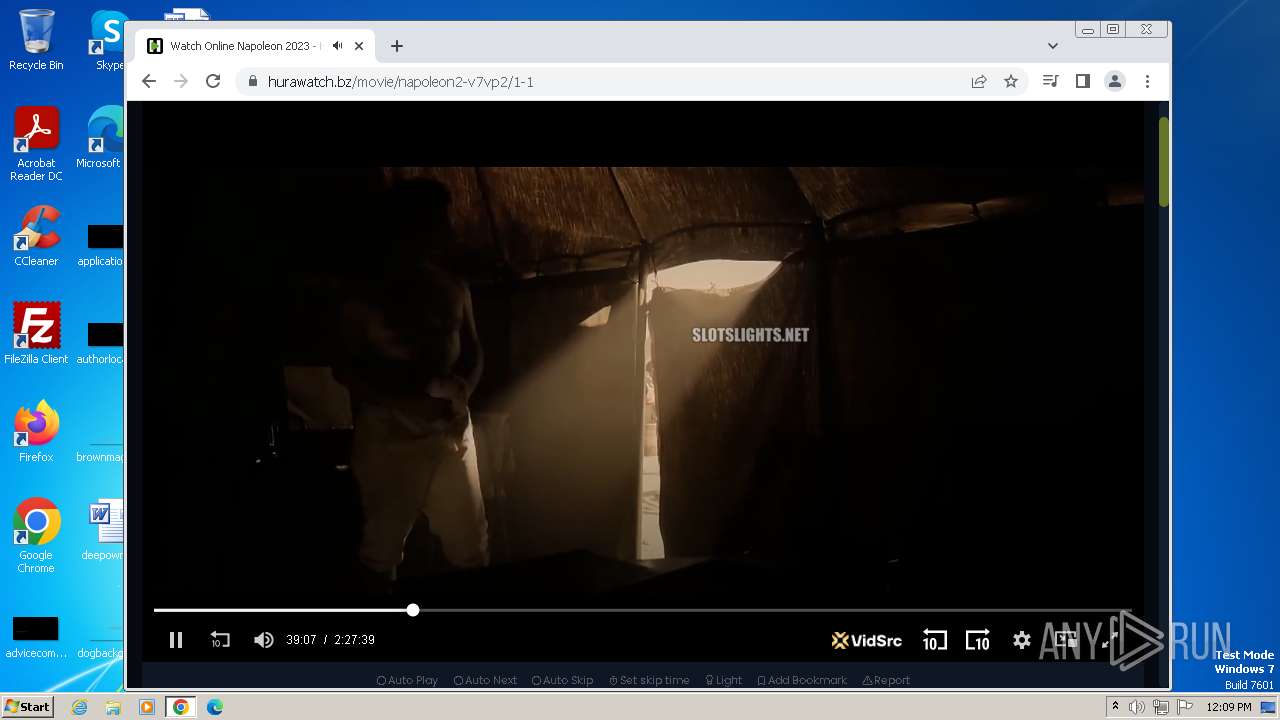Open Chrome side panel

(1082, 81)
